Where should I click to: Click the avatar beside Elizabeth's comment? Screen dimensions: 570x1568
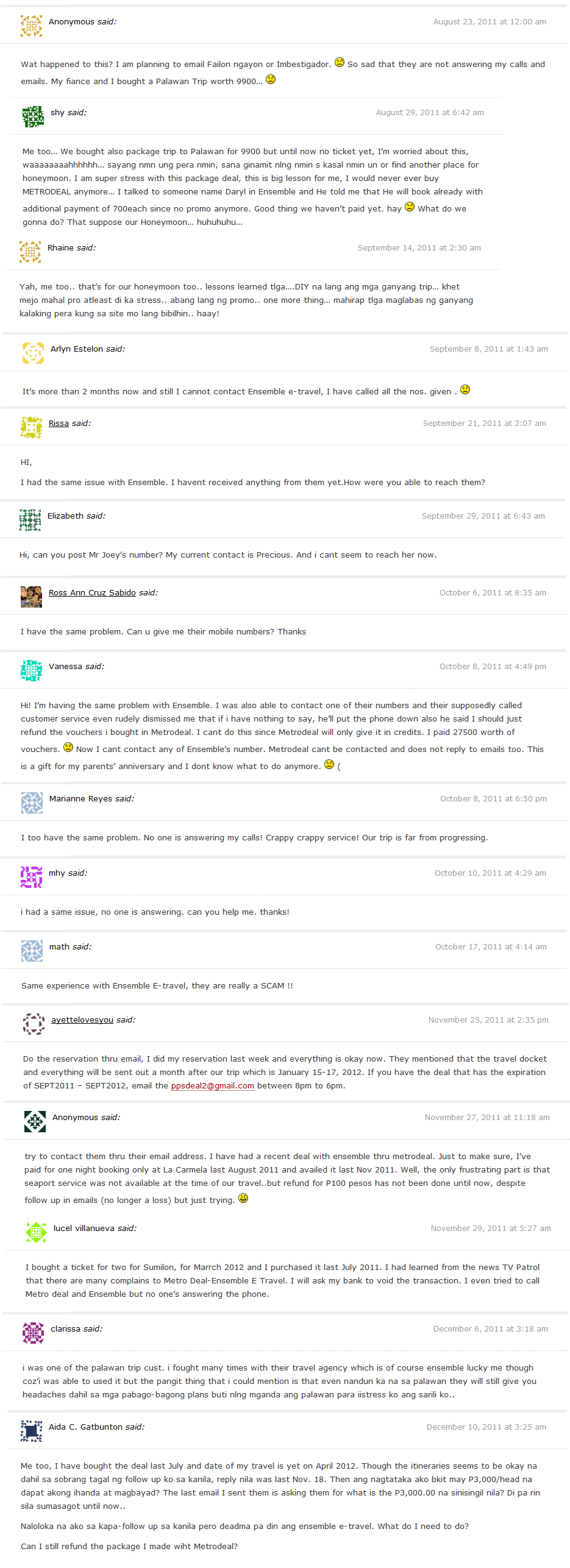[30, 519]
